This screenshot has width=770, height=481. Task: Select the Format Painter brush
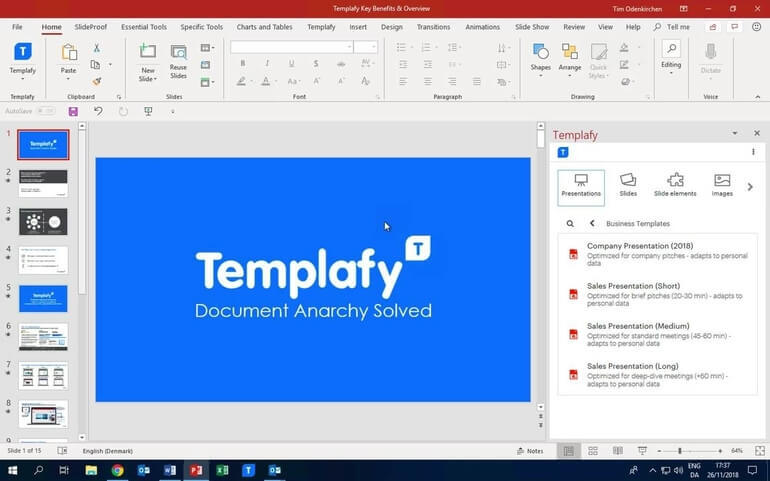click(x=97, y=81)
